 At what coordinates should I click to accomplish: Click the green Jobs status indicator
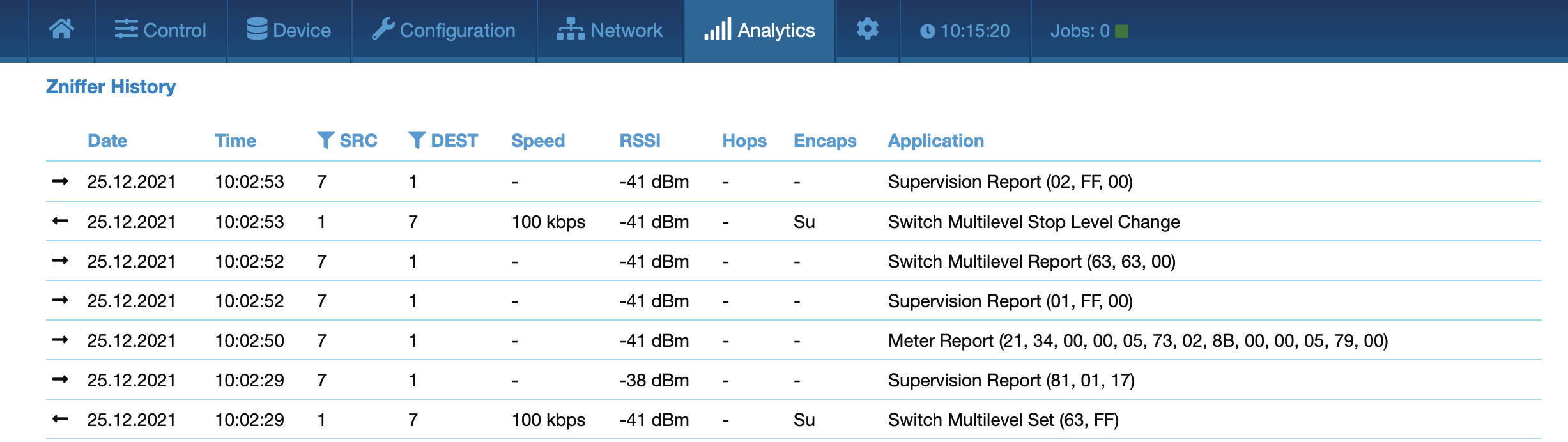tap(1121, 31)
